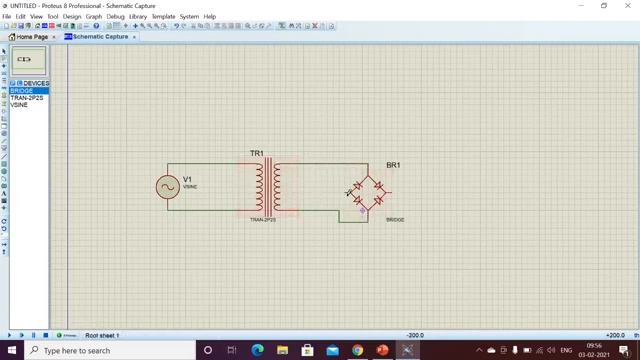Open the View menu
This screenshot has height=360, width=640.
tap(36, 16)
